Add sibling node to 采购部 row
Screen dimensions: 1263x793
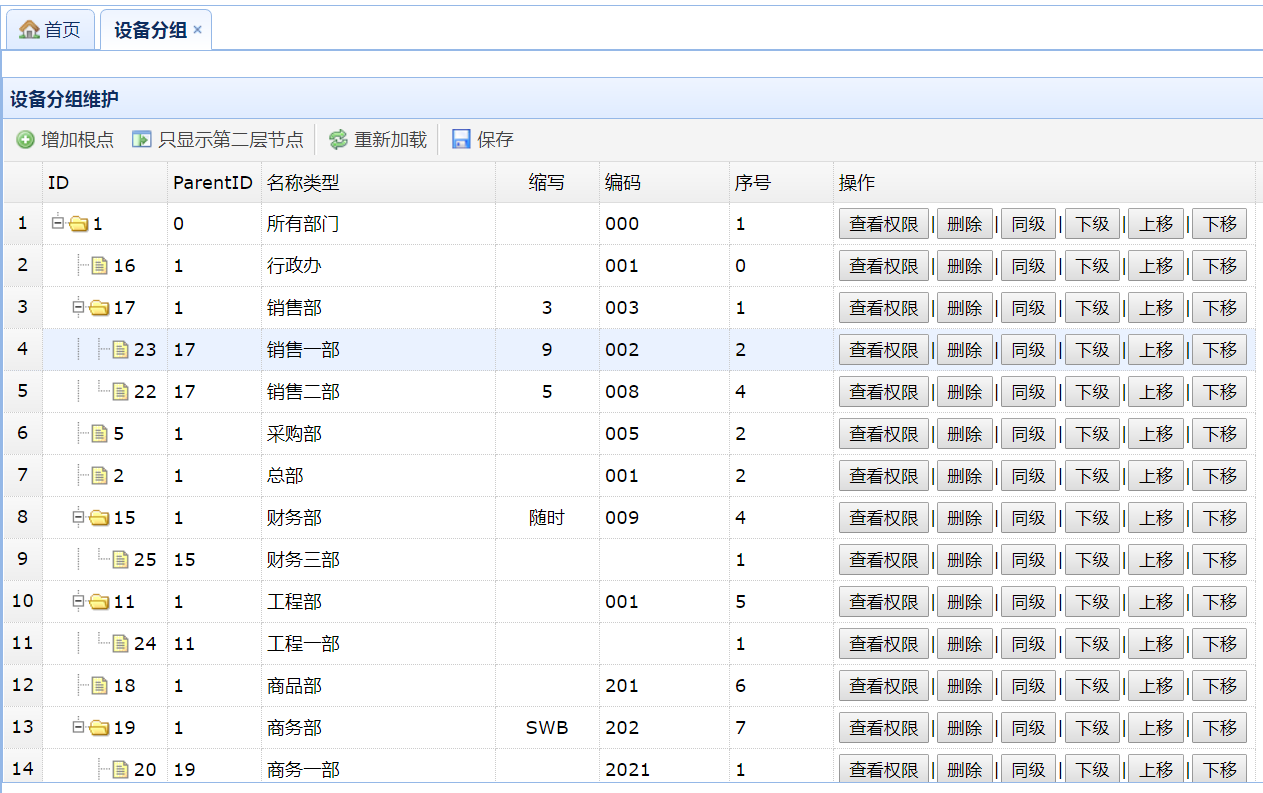tap(1028, 434)
